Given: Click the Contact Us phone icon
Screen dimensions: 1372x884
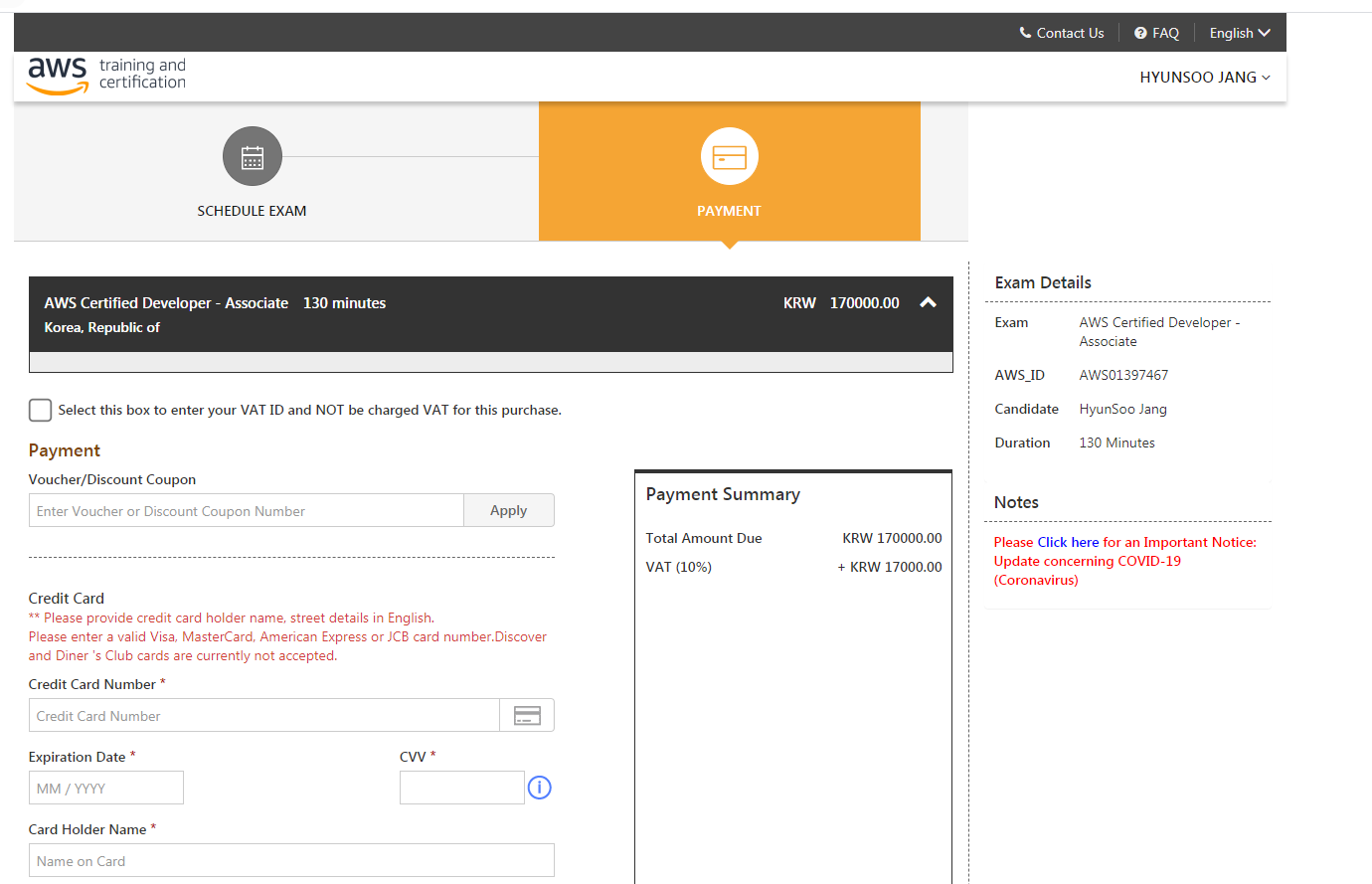Looking at the screenshot, I should [1025, 33].
